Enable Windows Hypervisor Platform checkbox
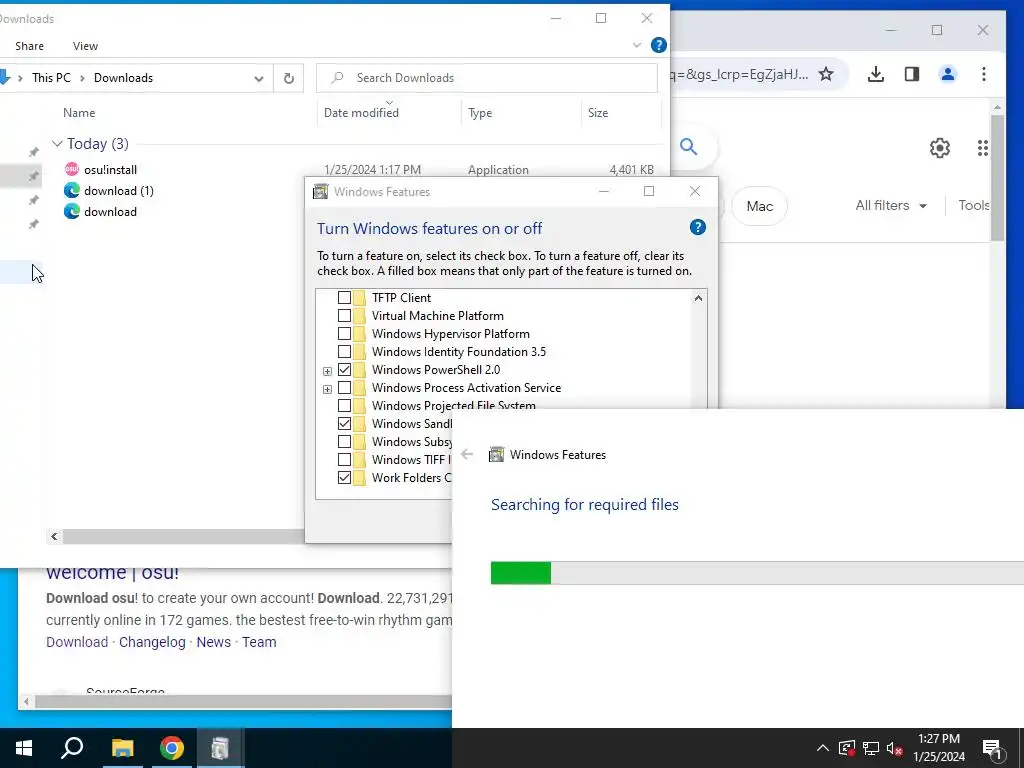Screen dimensions: 1024x768 344,334
